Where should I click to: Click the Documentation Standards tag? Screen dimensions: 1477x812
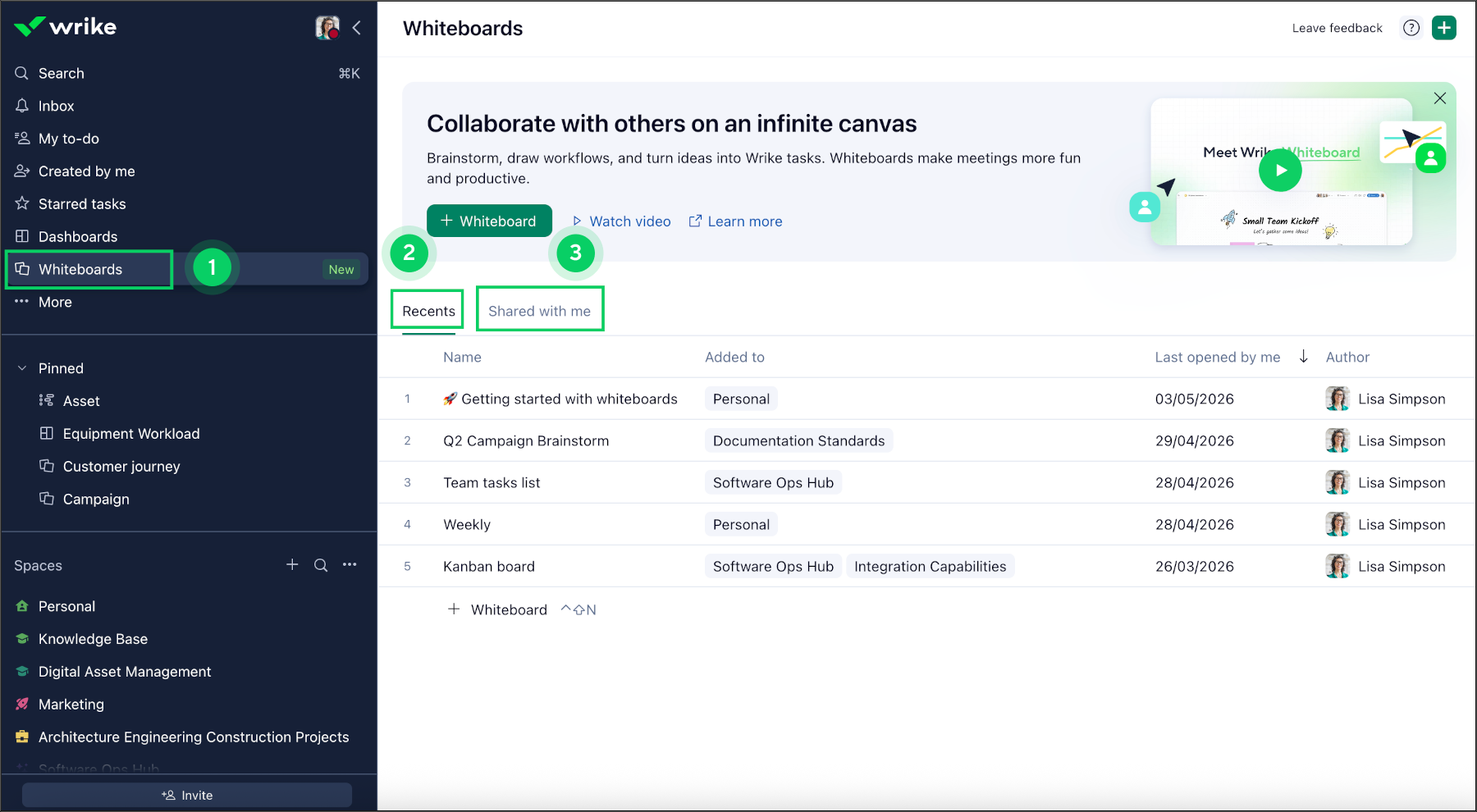click(x=798, y=440)
